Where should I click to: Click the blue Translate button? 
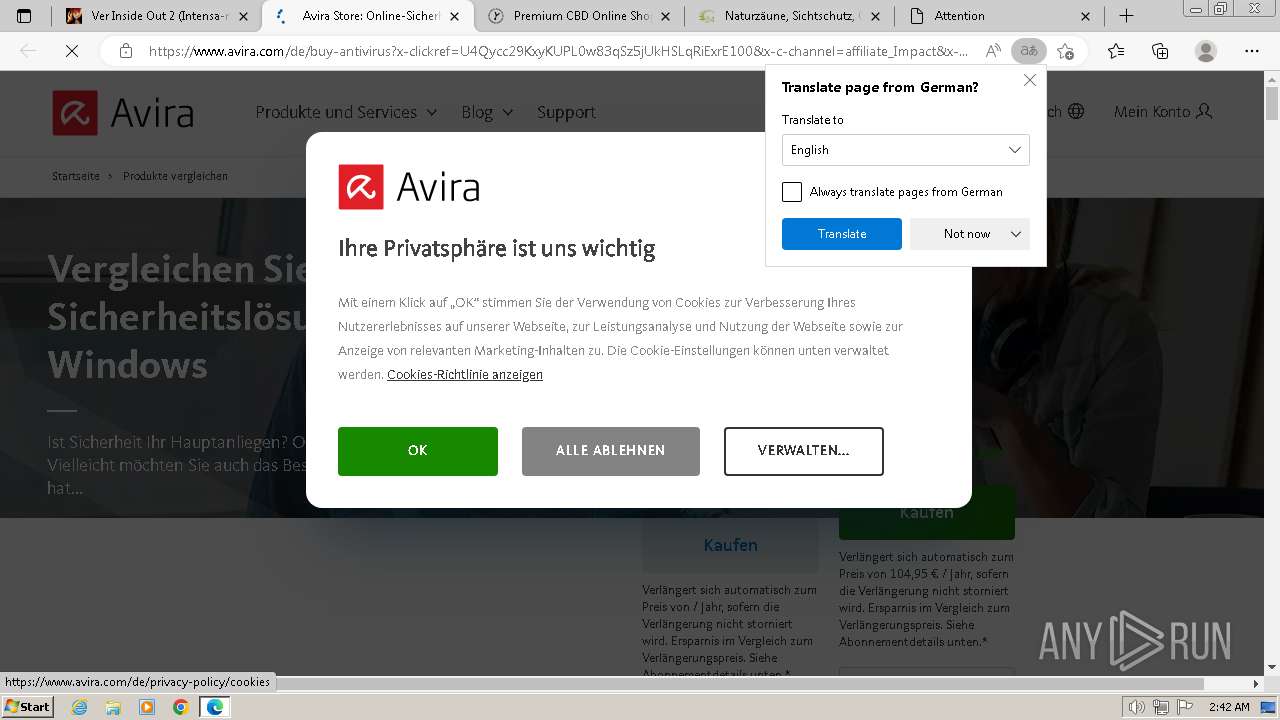[x=842, y=234]
